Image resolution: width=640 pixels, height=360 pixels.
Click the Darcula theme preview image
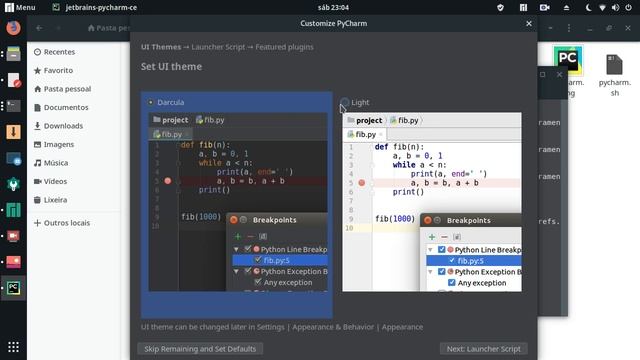click(238, 202)
